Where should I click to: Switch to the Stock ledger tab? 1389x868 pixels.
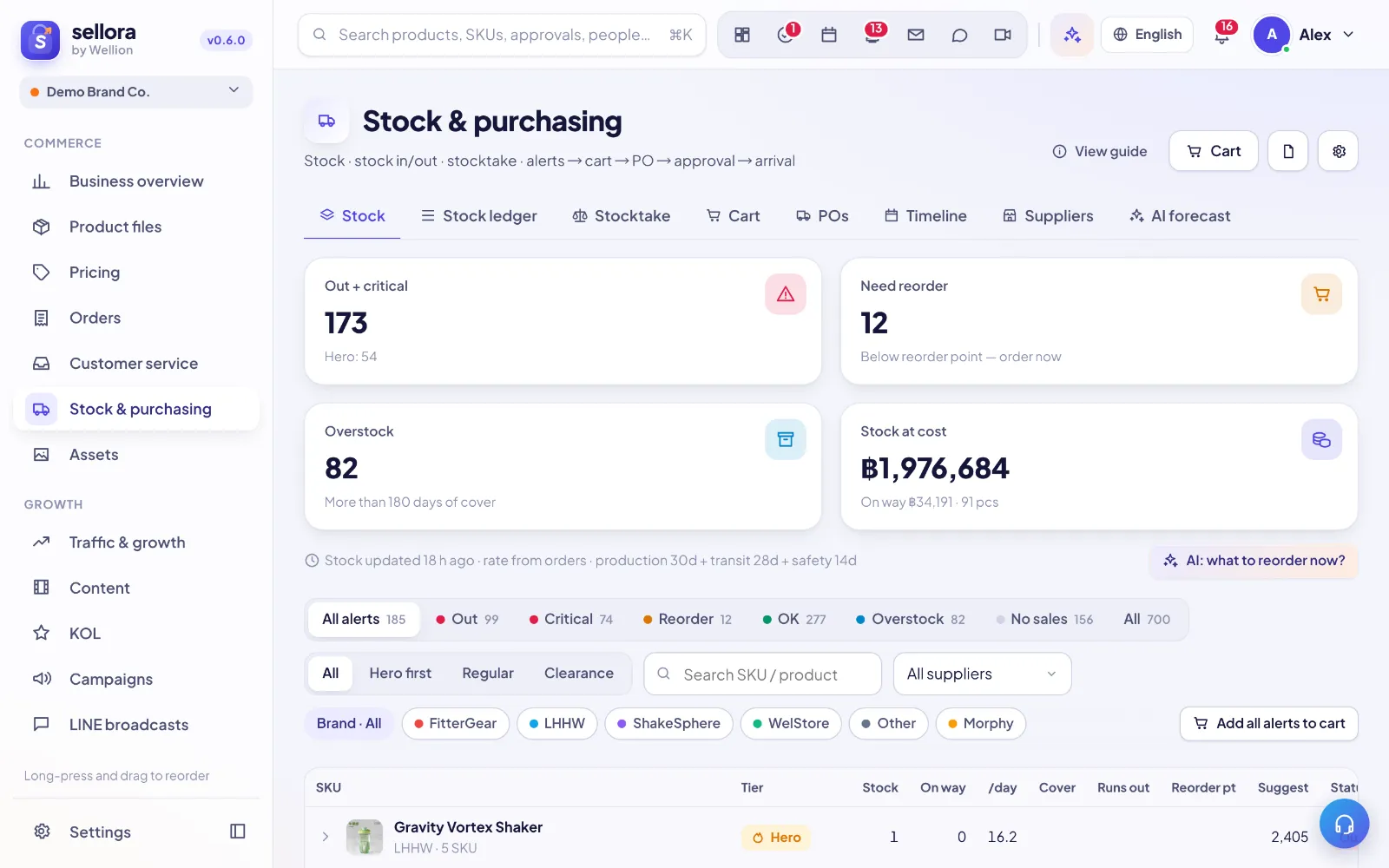point(479,216)
